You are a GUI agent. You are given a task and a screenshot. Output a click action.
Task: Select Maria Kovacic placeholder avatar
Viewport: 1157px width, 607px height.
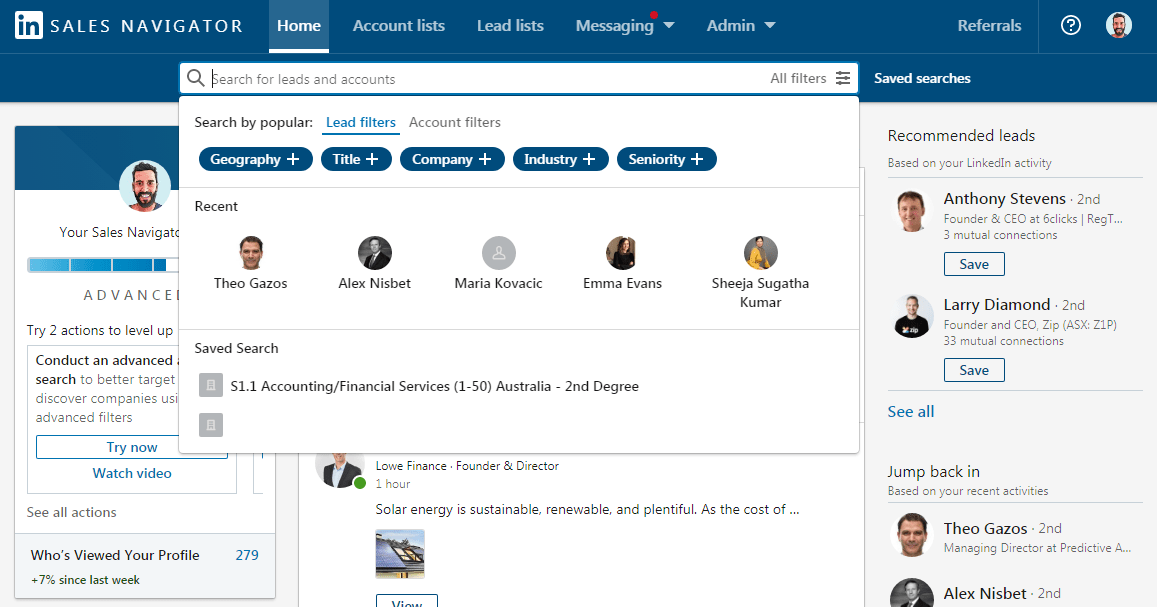click(x=499, y=253)
